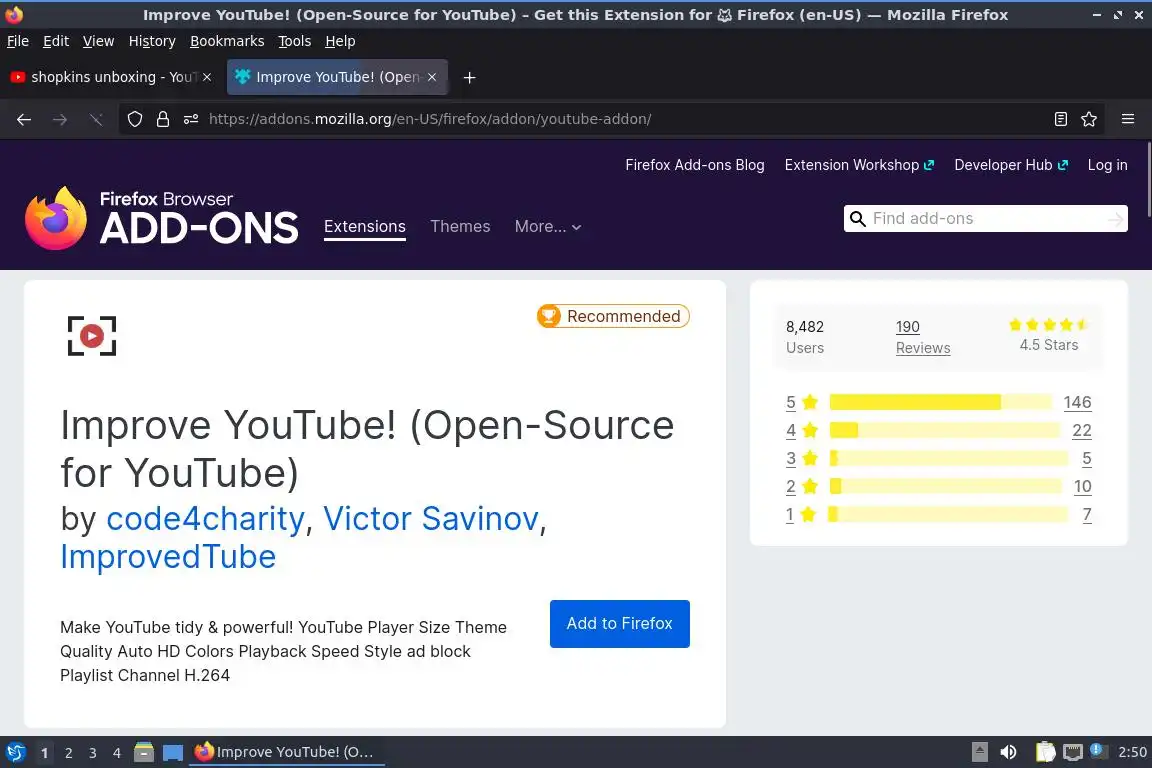Open the taskbar file manager icon
Viewport: 1152px width, 768px height.
point(144,752)
